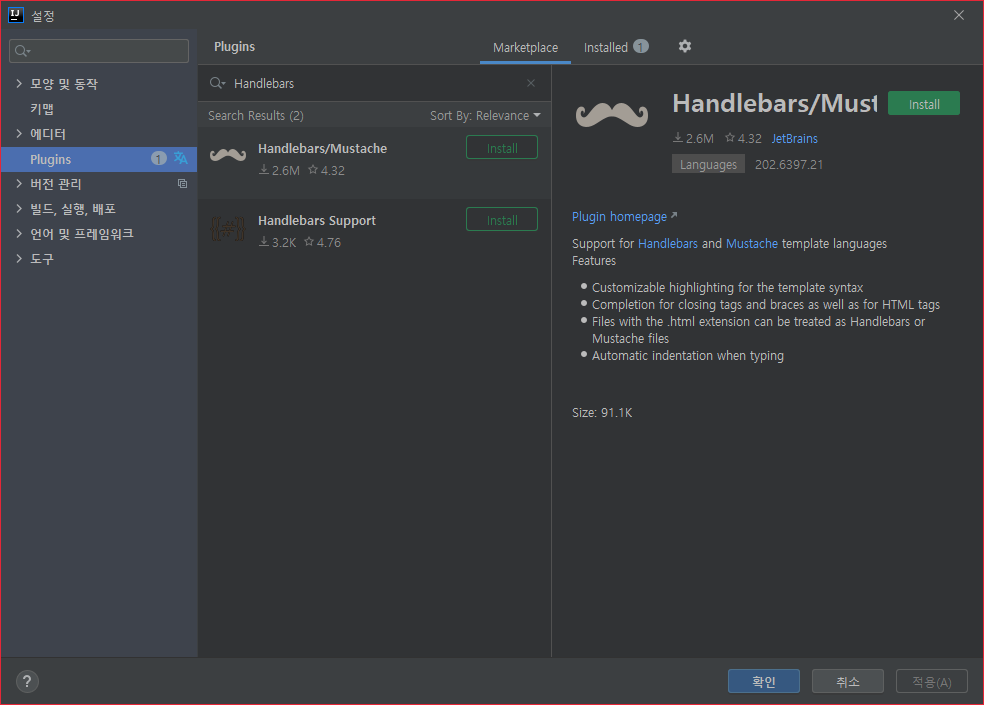This screenshot has width=984, height=705.
Task: Click the Installed tab update badge
Action: coord(641,46)
